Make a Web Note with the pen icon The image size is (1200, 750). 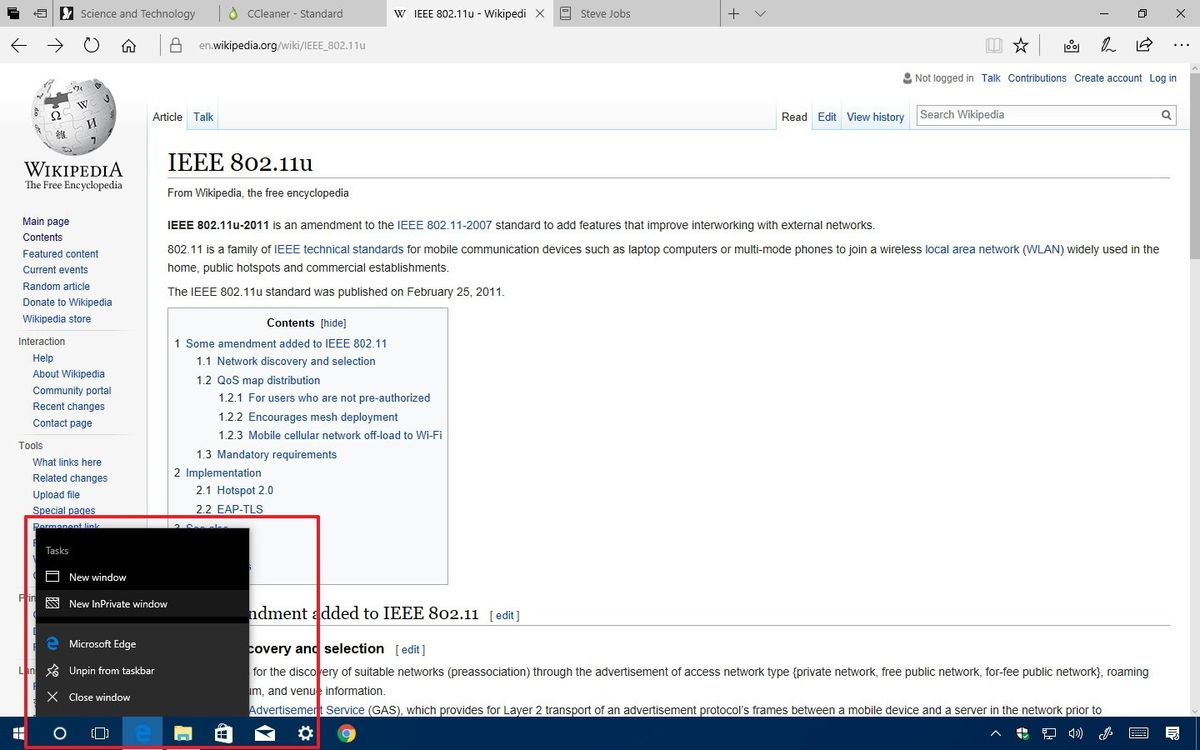click(x=1106, y=44)
